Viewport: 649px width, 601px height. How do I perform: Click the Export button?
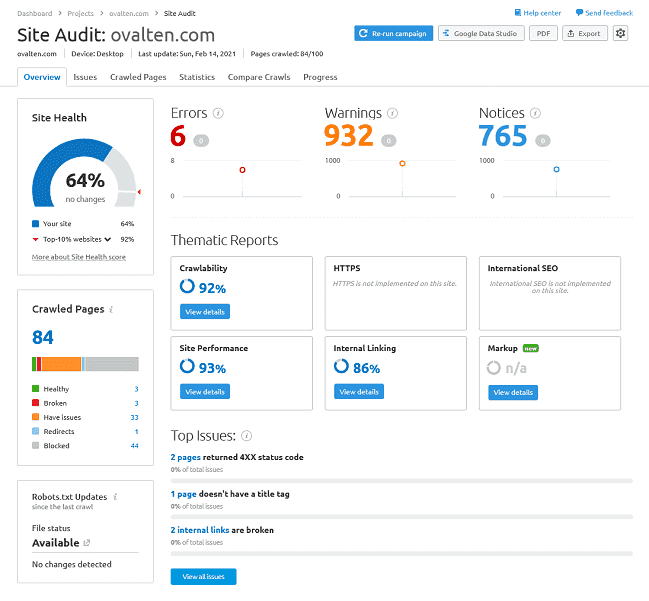584,33
